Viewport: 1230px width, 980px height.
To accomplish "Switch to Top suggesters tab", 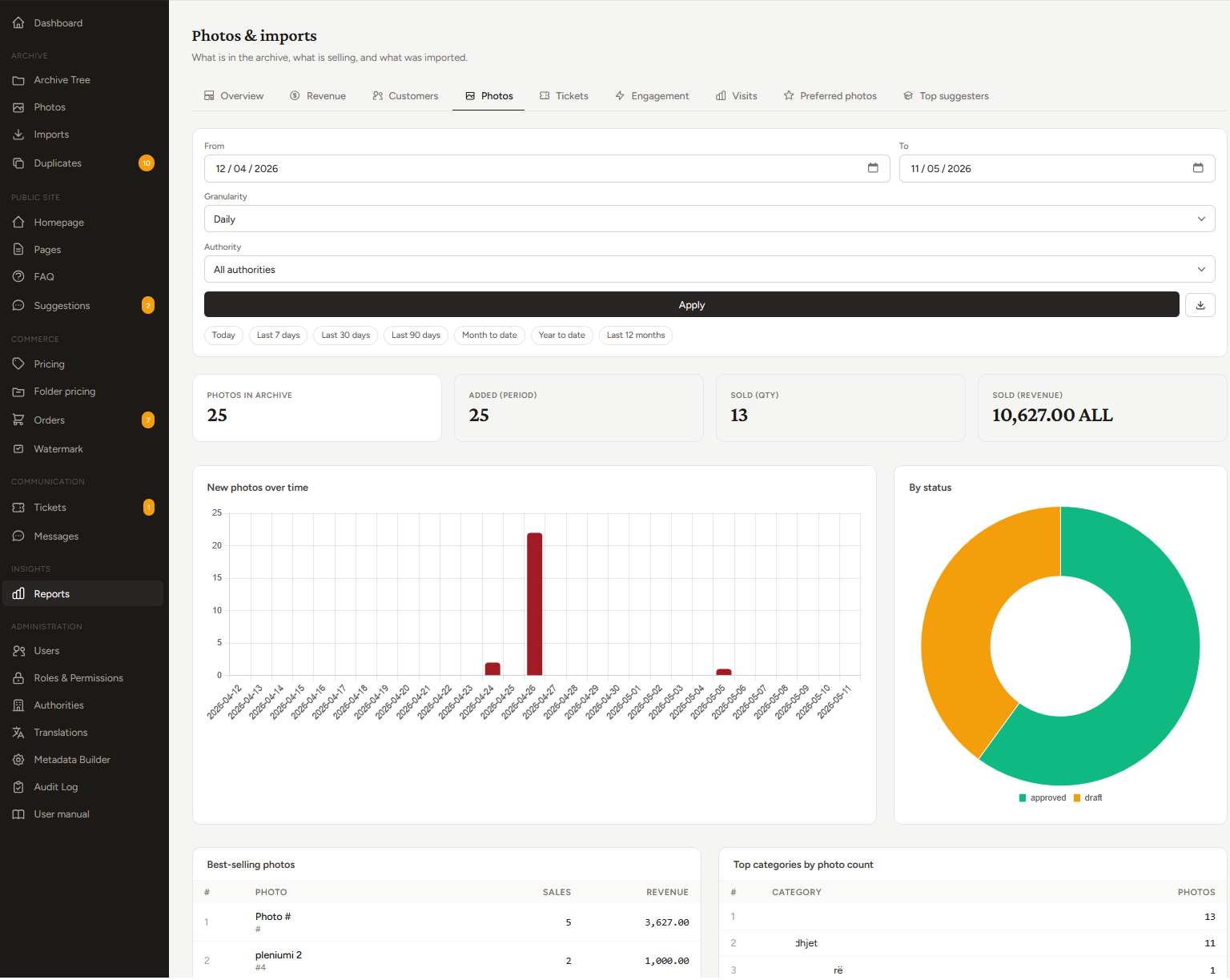I will pos(947,96).
